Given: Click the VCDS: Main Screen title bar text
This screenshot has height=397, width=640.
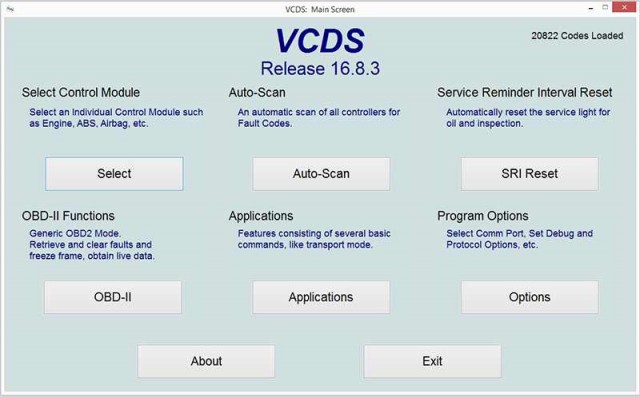Looking at the screenshot, I should [x=320, y=9].
